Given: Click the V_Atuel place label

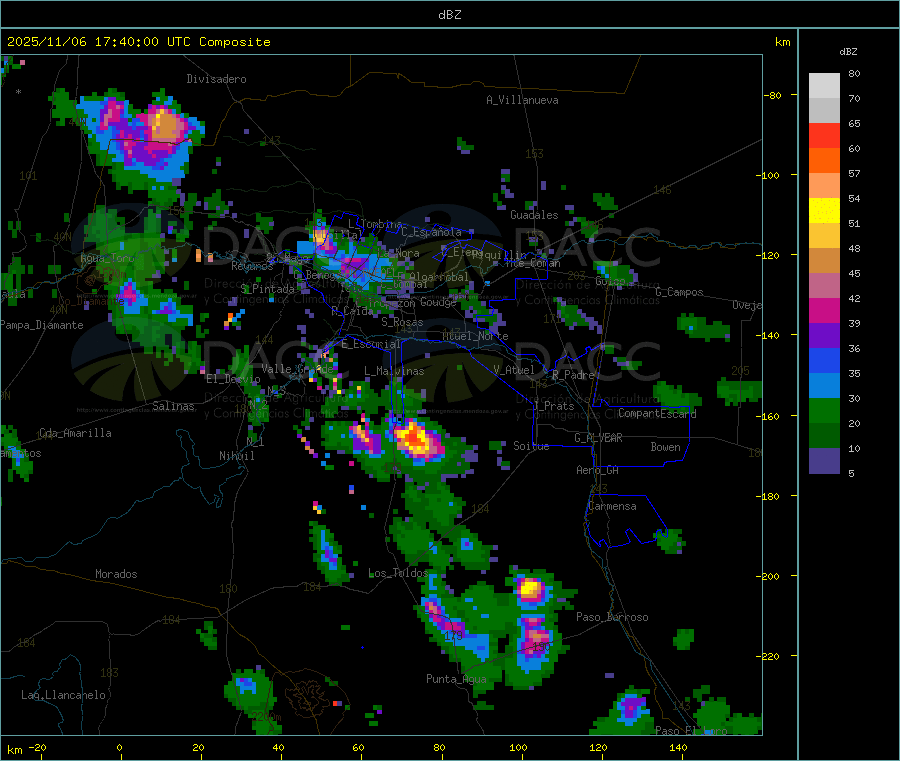Looking at the screenshot, I should click(514, 370).
